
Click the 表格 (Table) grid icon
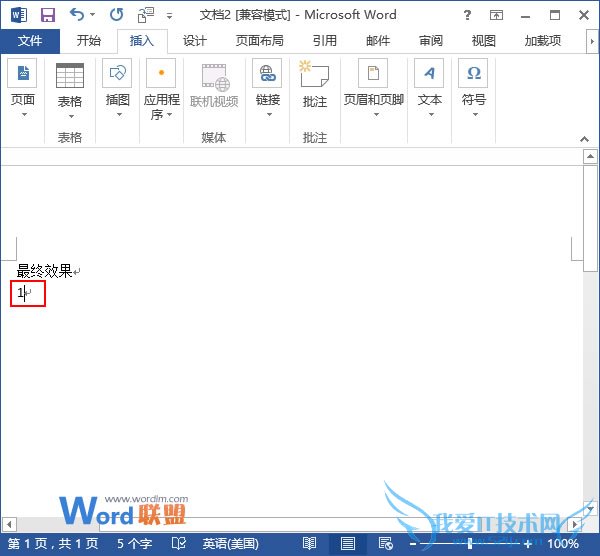pos(70,75)
